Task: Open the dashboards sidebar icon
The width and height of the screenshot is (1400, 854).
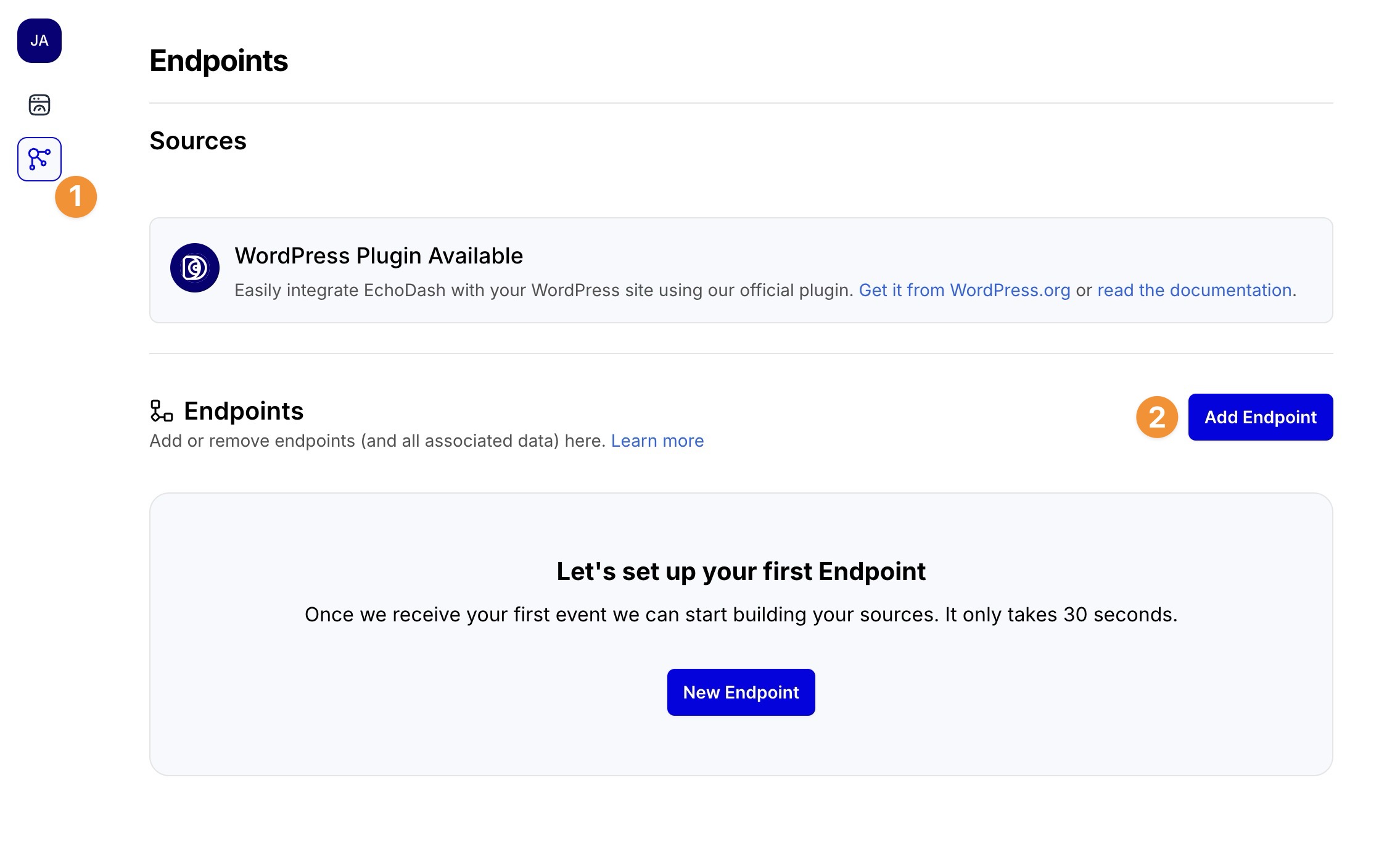Action: click(x=39, y=105)
